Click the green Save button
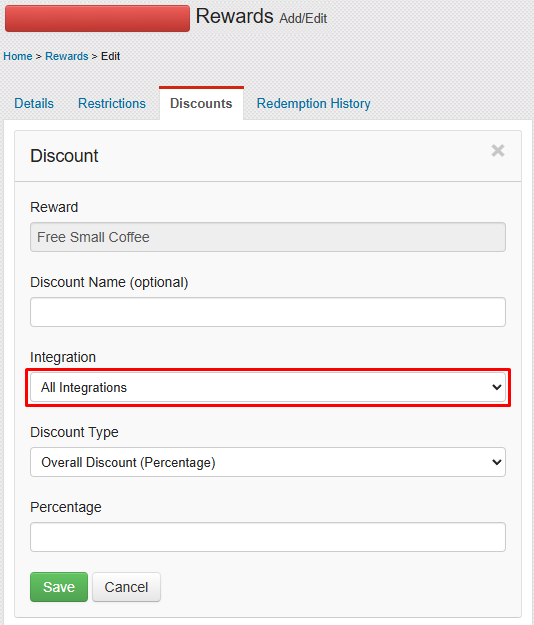 59,587
